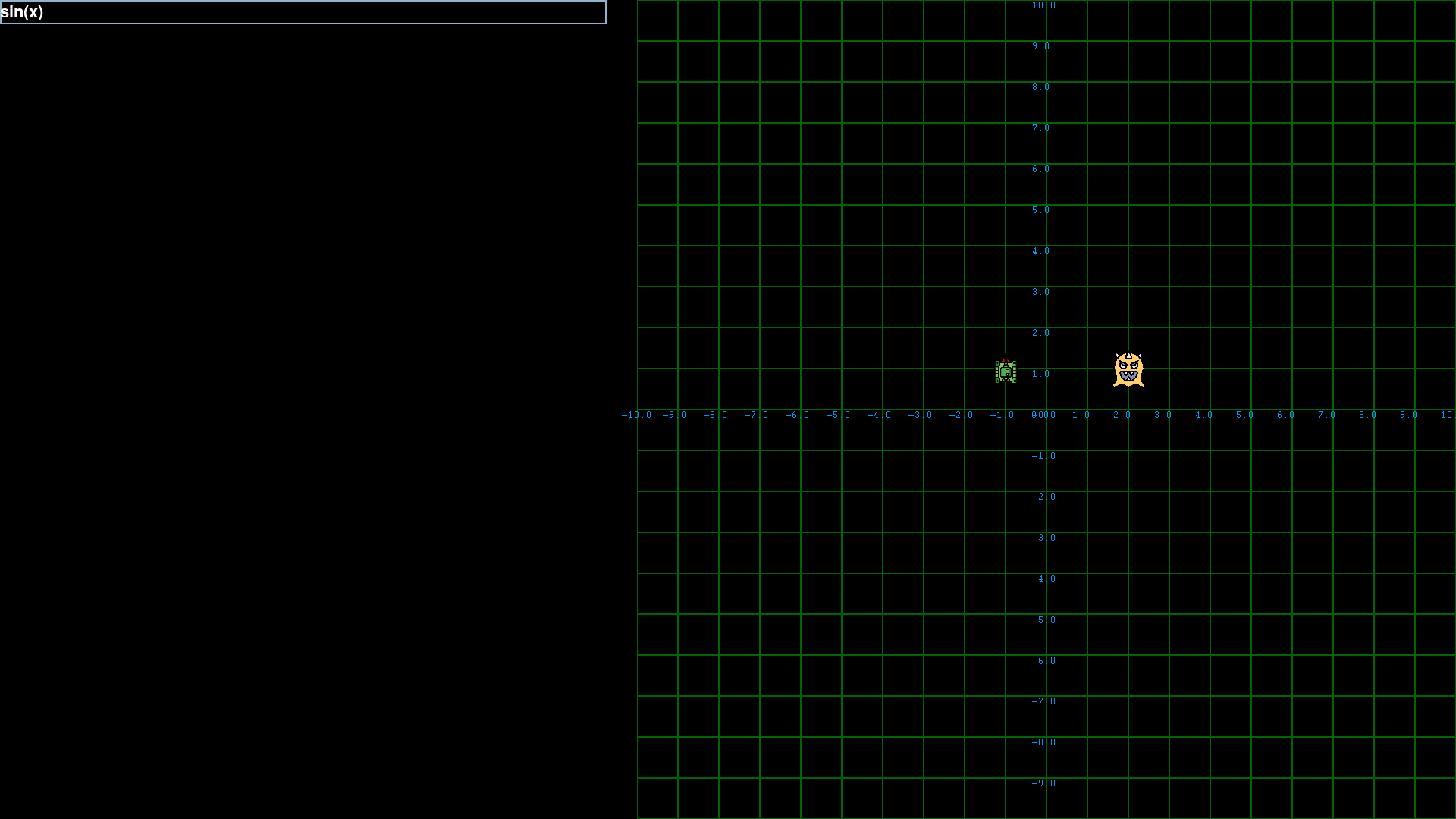Click the -10.0 label on the x-axis
The width and height of the screenshot is (1456, 819).
pyautogui.click(x=636, y=415)
